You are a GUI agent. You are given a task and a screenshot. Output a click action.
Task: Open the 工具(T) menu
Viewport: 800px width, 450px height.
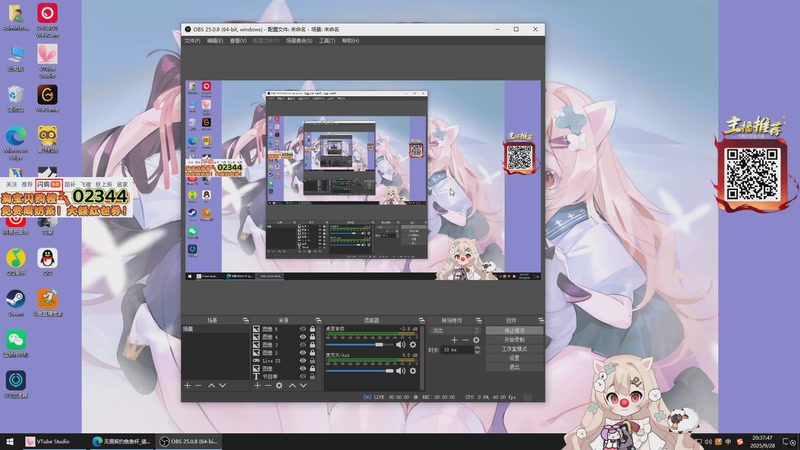pyautogui.click(x=327, y=41)
